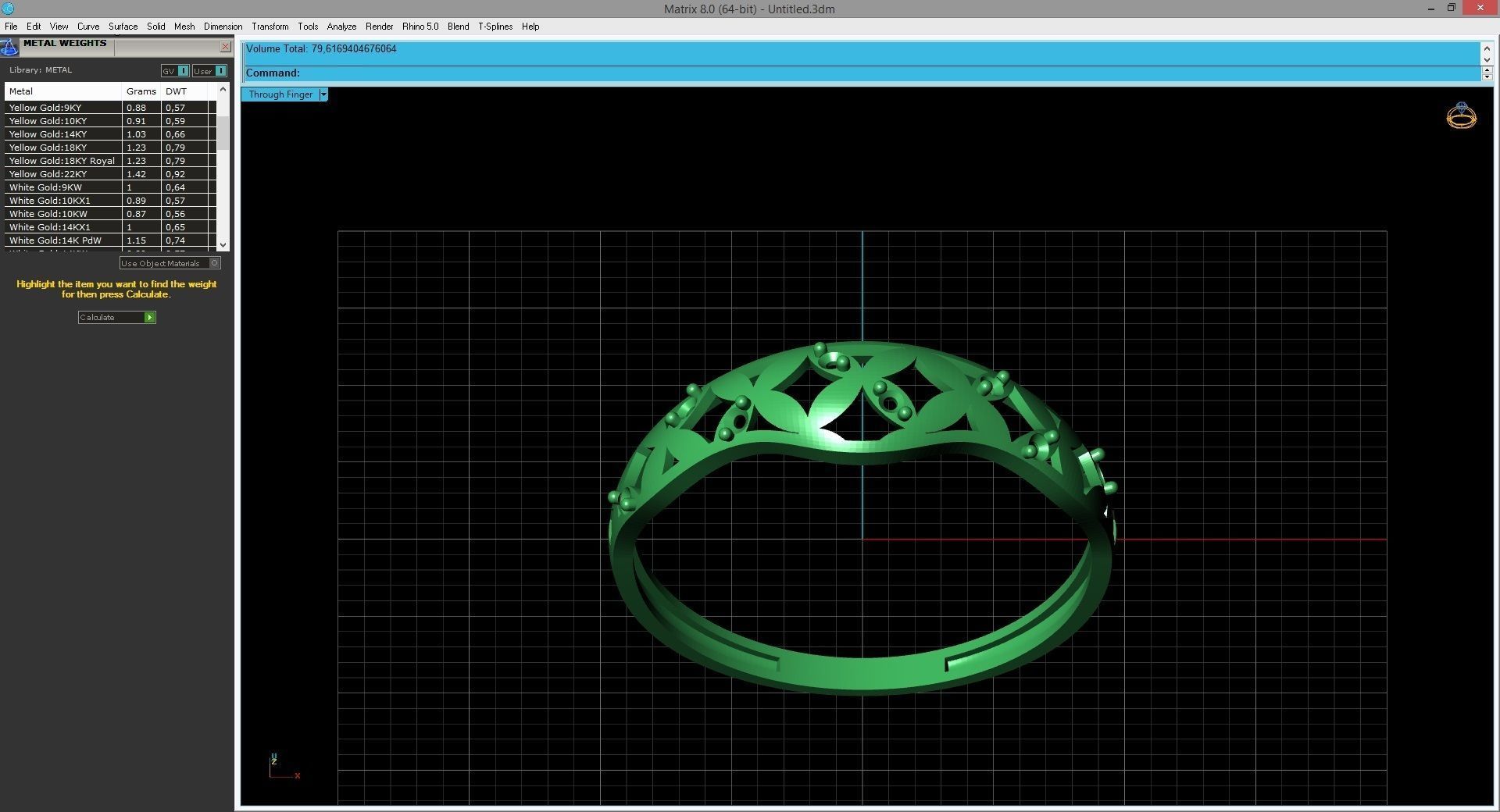The height and width of the screenshot is (812, 1500).
Task: Select the White Gold:9KW row
Action: 110,187
